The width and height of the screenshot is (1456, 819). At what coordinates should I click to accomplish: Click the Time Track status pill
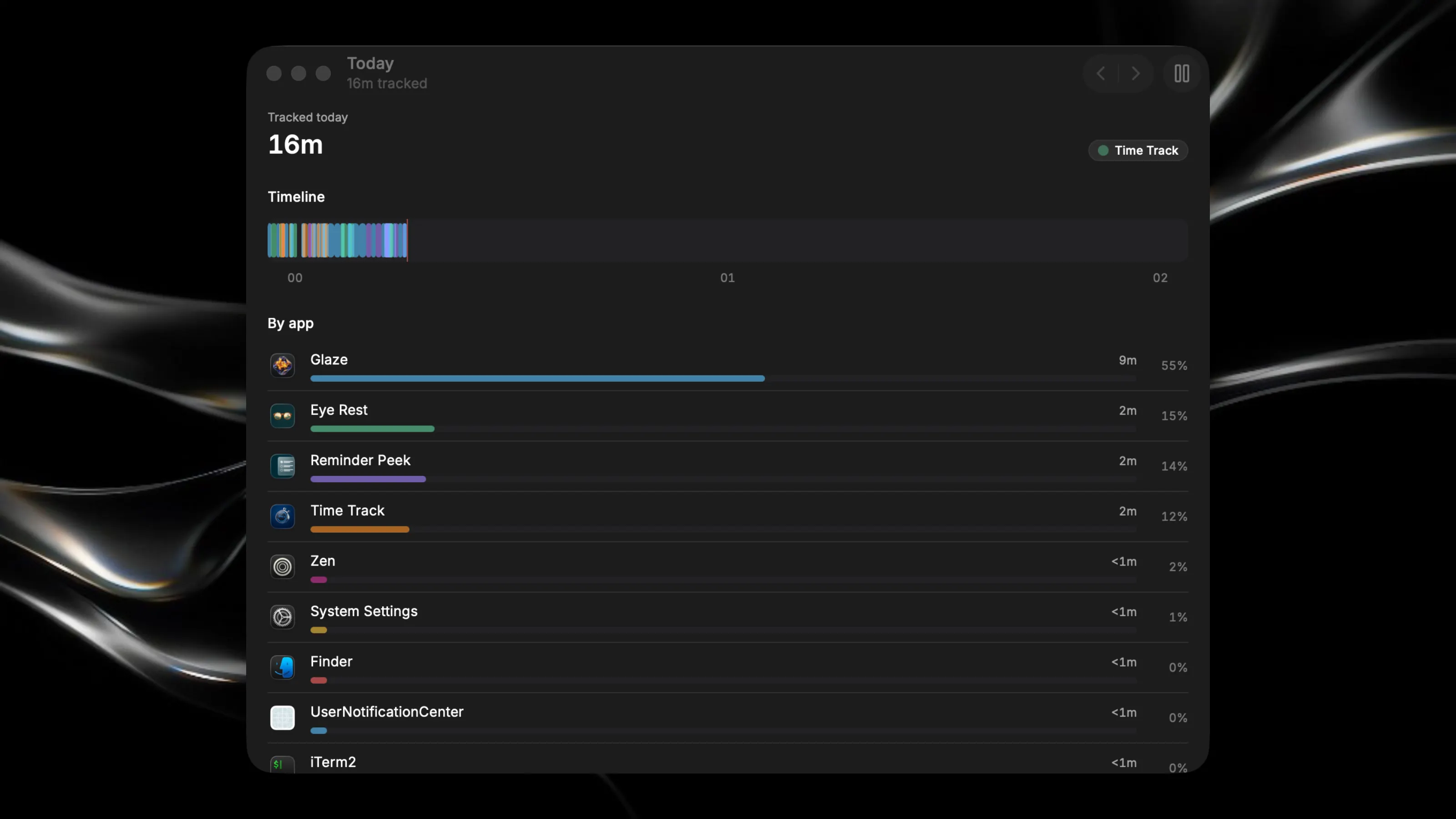coord(1138,150)
